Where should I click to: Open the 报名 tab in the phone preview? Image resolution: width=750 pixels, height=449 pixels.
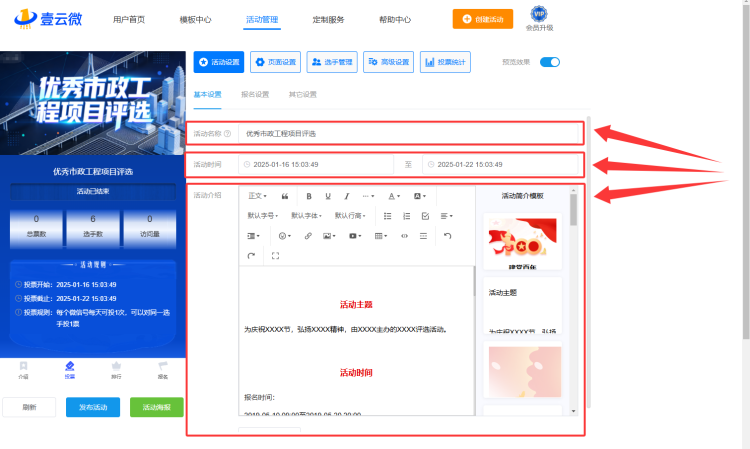pyautogui.click(x=163, y=371)
